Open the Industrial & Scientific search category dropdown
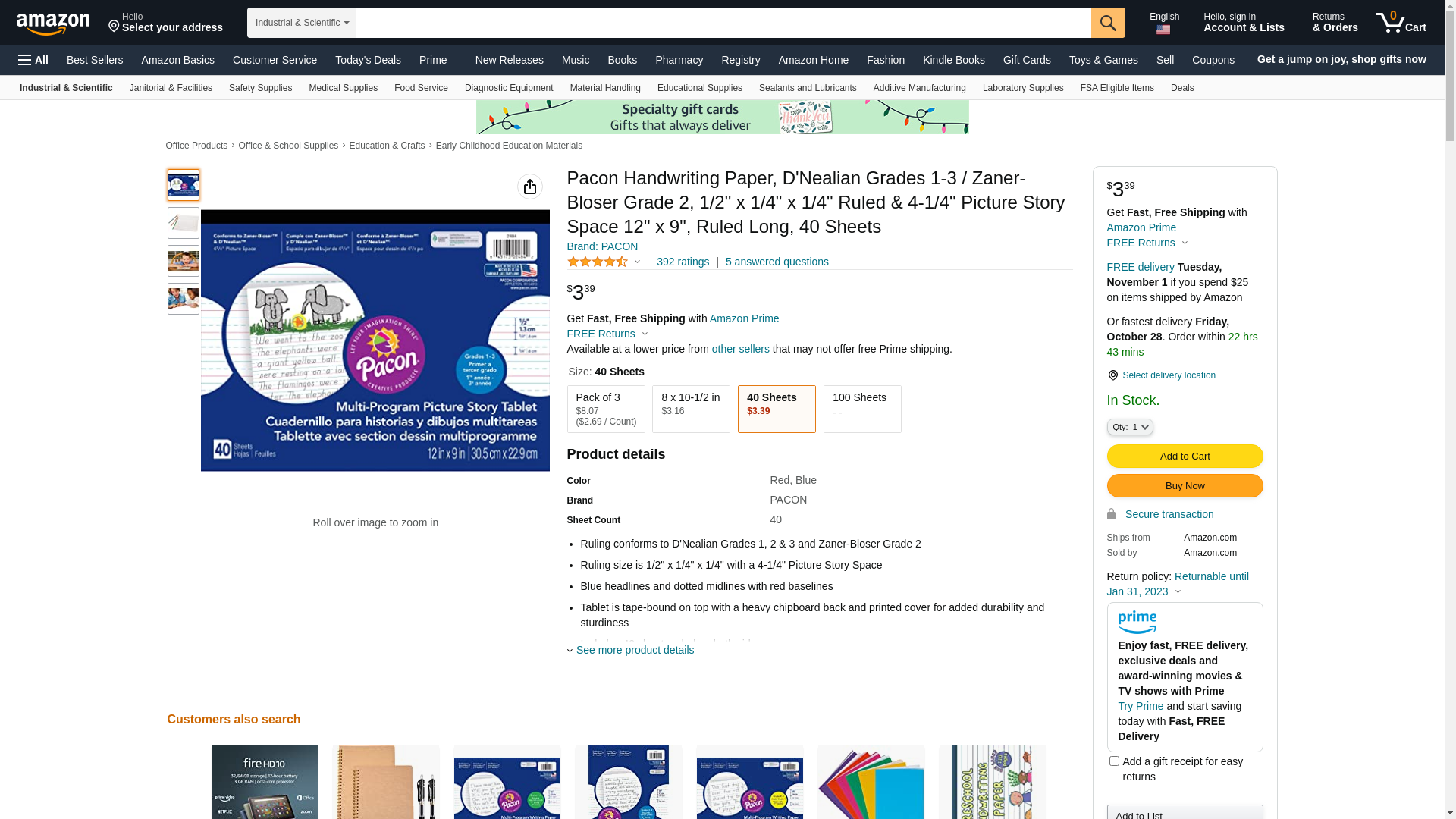 tap(302, 23)
